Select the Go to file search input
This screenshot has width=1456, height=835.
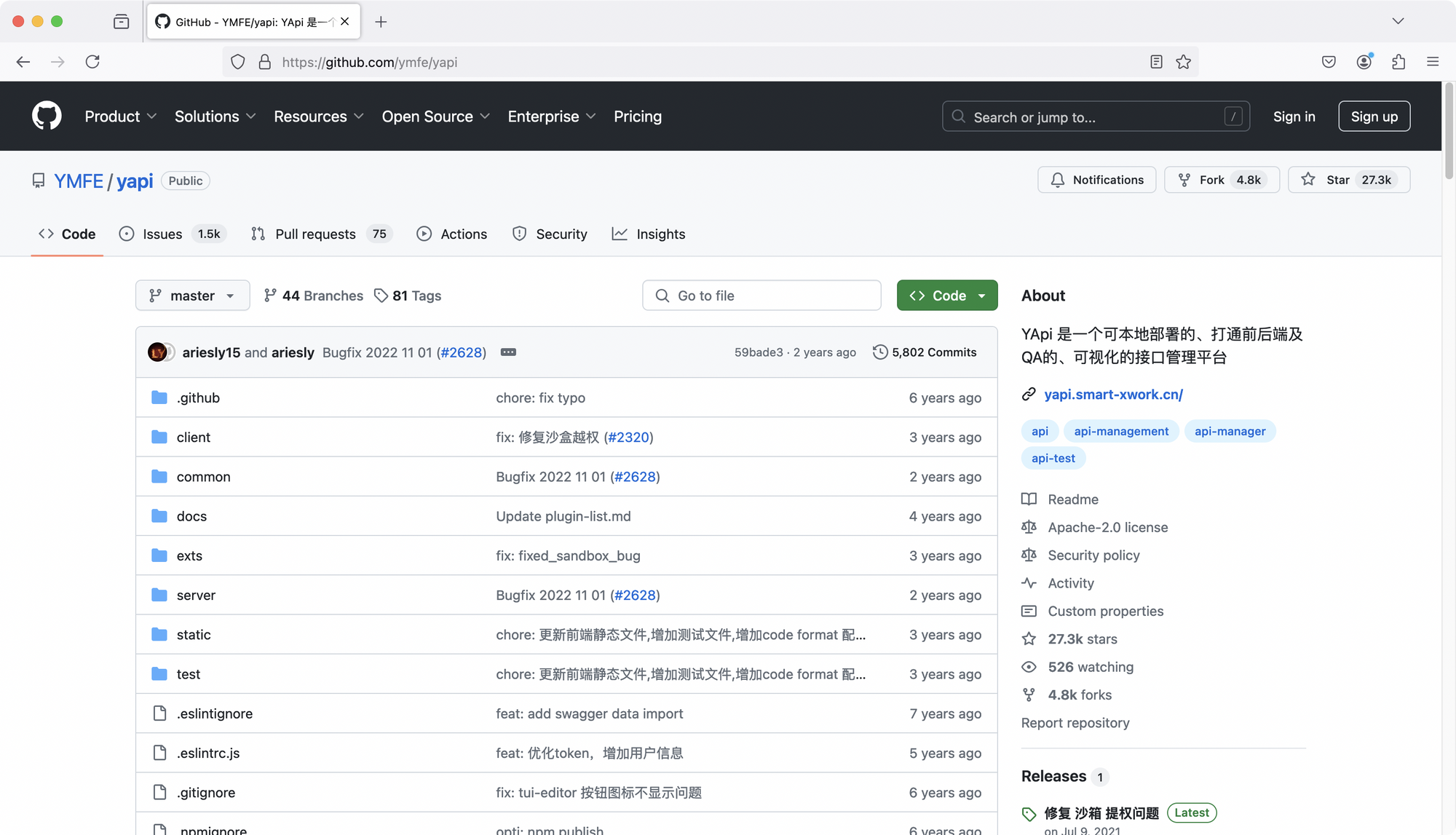pyautogui.click(x=761, y=295)
